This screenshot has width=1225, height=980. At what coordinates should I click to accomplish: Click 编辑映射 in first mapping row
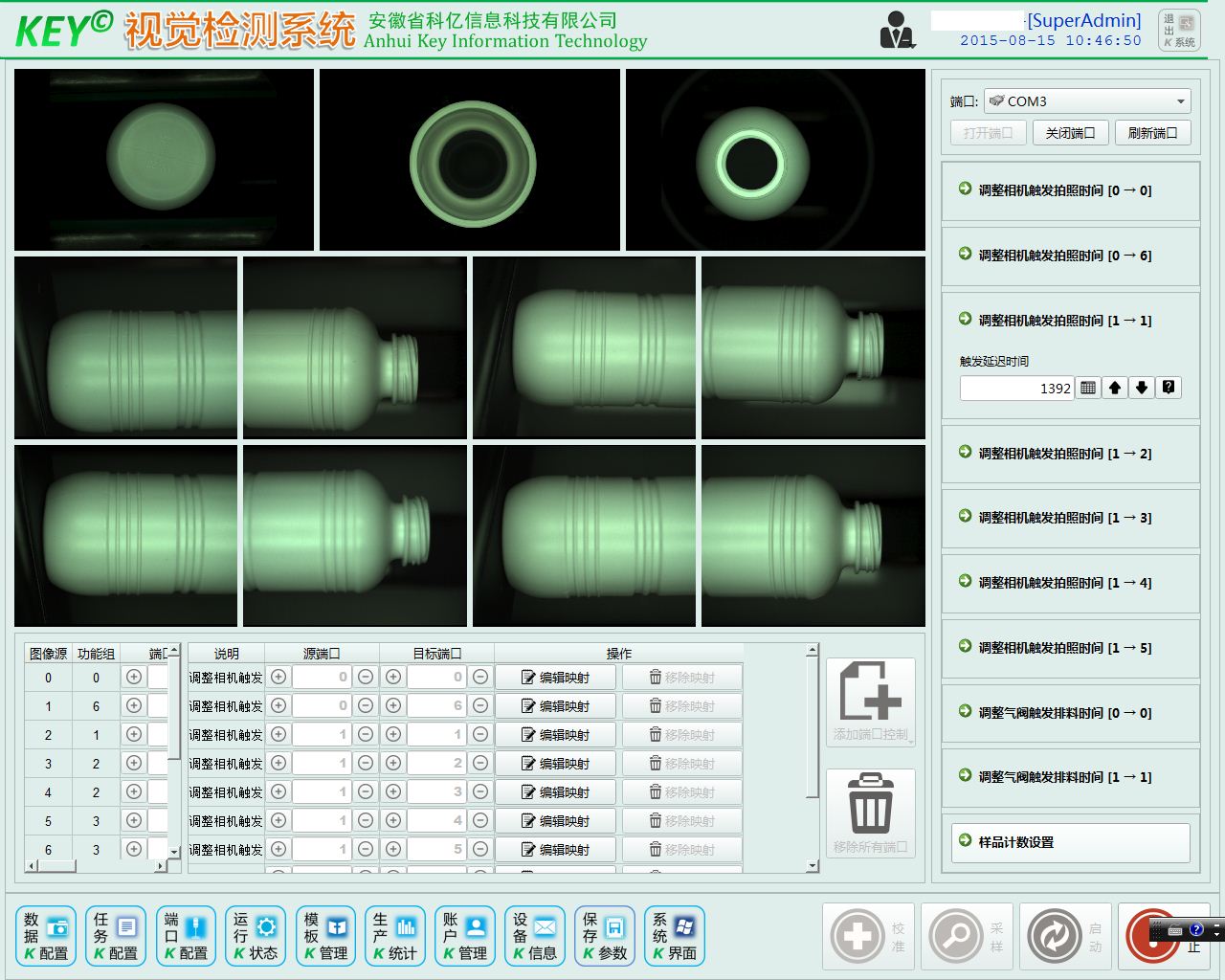555,678
